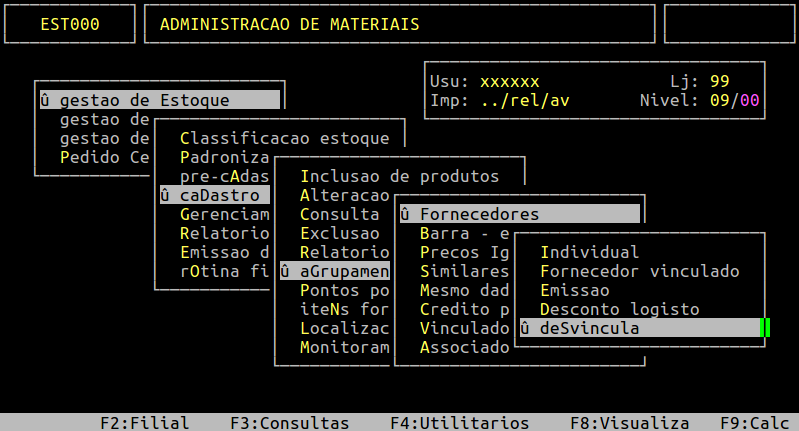Expand the Fornecedores submenu header
Screen dimensions: 799x431
tap(518, 214)
